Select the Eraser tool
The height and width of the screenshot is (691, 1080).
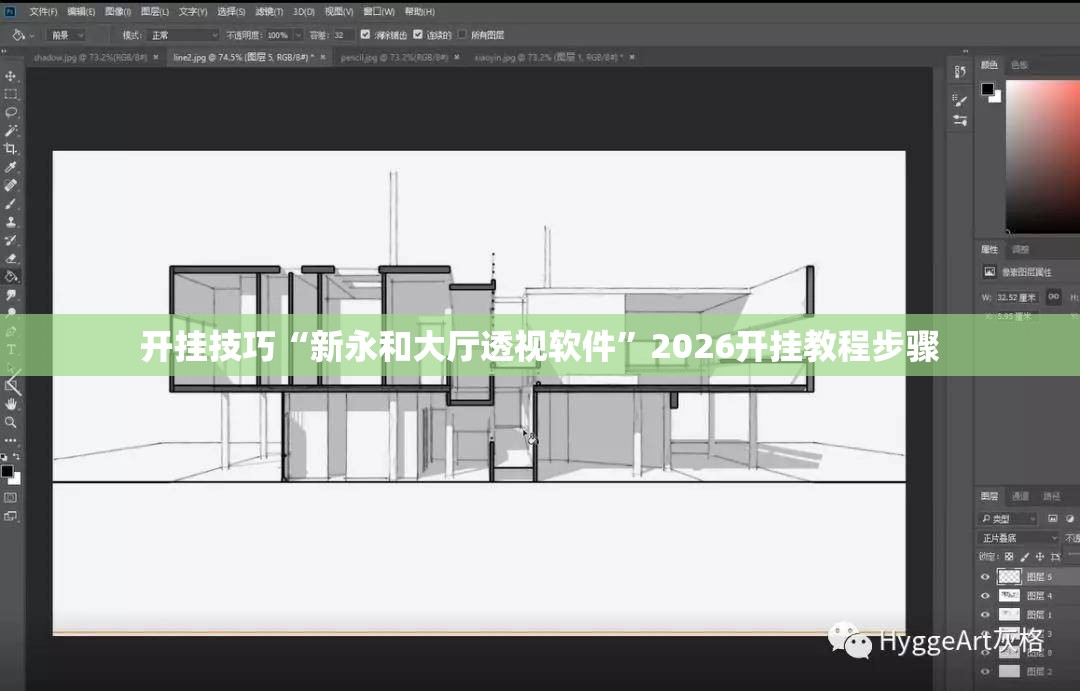tap(10, 258)
